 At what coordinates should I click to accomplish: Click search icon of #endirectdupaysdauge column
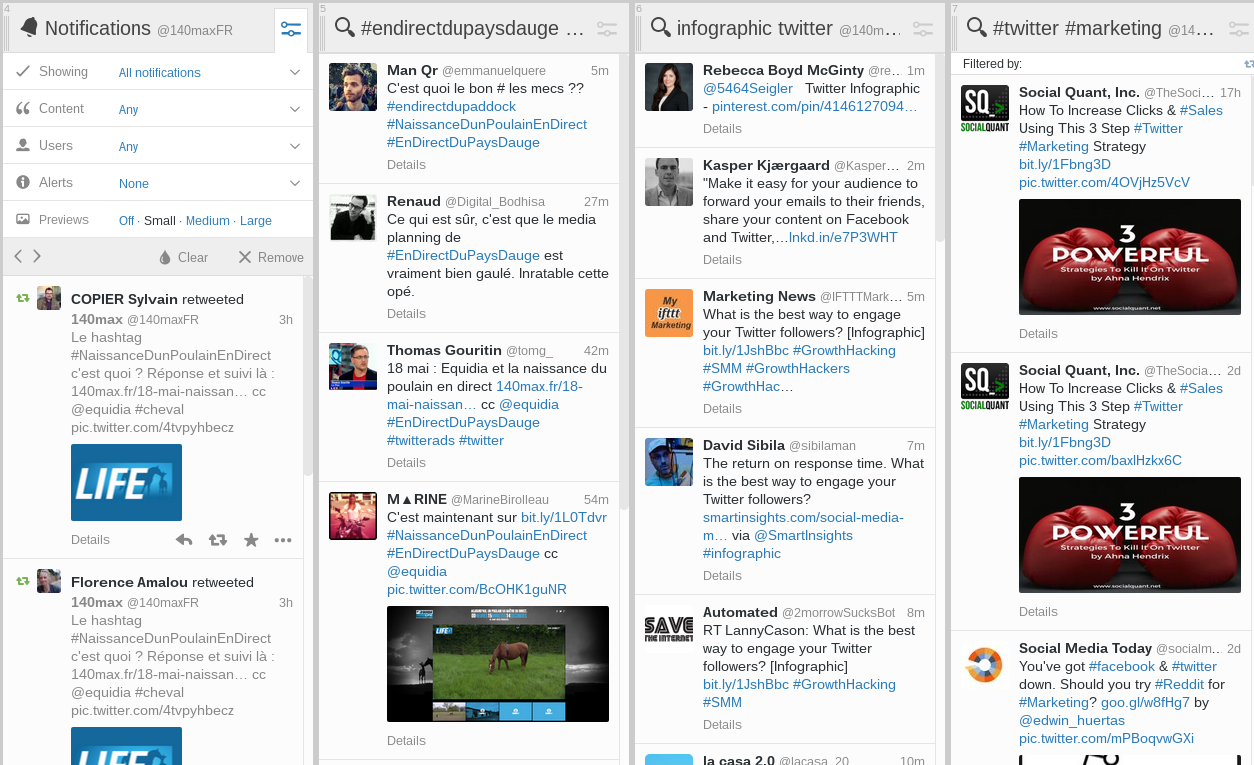coord(345,28)
